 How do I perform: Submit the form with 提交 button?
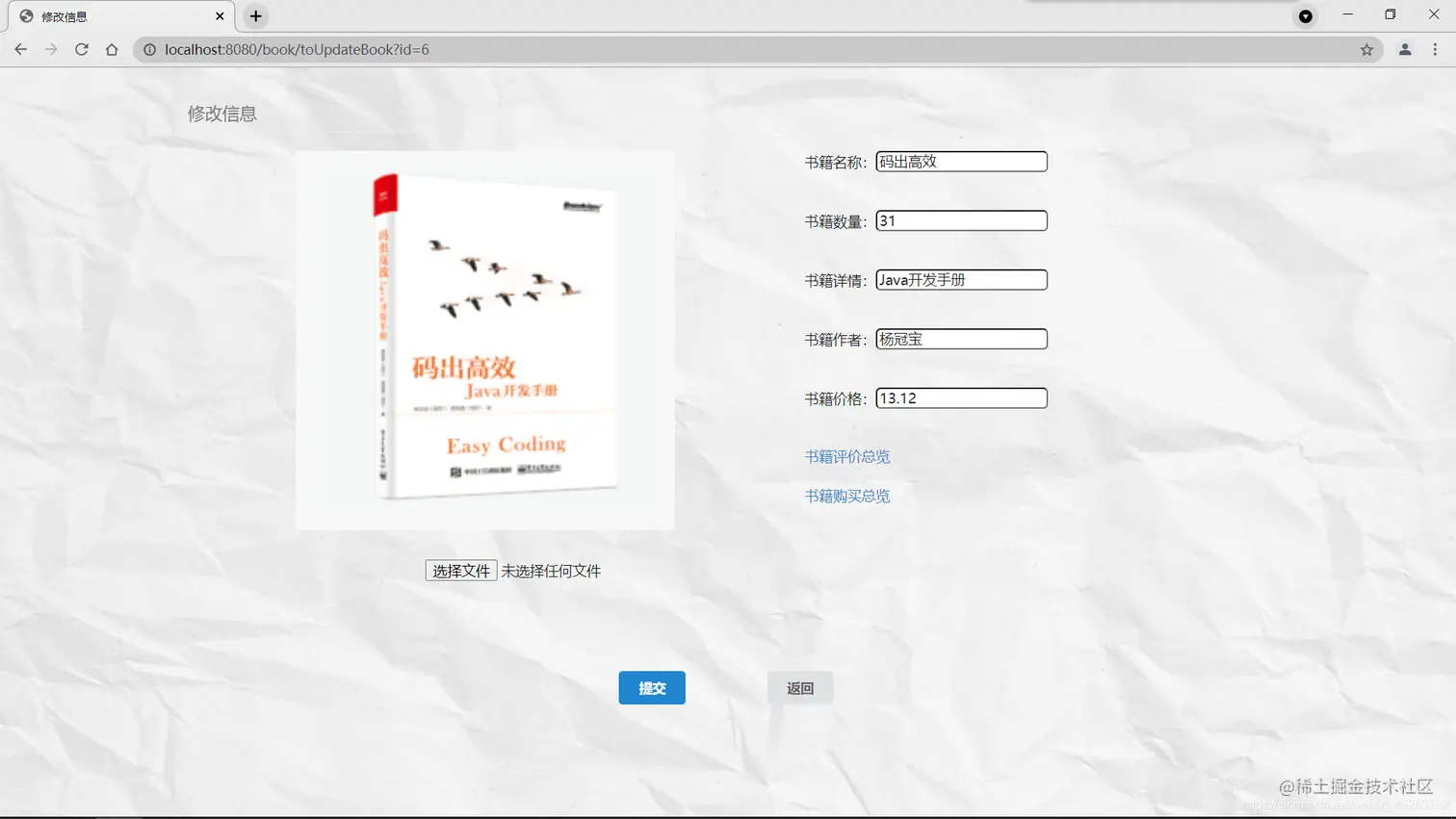tap(652, 688)
